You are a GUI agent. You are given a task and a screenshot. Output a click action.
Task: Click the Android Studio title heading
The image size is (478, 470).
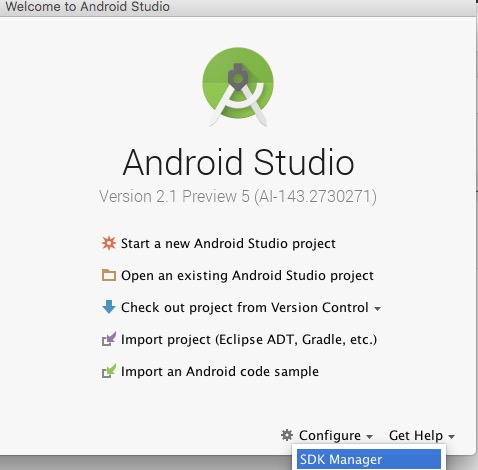pyautogui.click(x=238, y=162)
